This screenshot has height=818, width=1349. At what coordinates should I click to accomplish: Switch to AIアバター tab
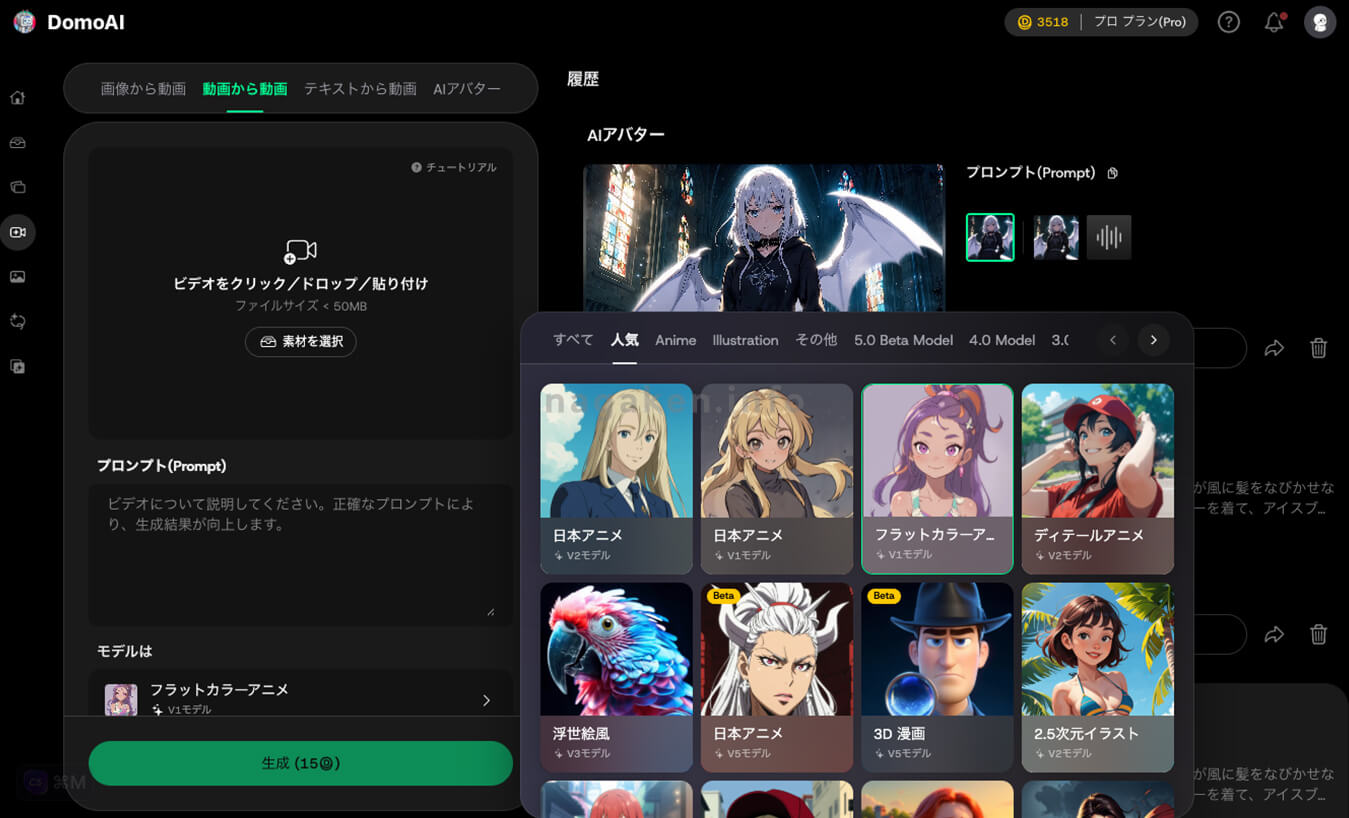pos(467,89)
